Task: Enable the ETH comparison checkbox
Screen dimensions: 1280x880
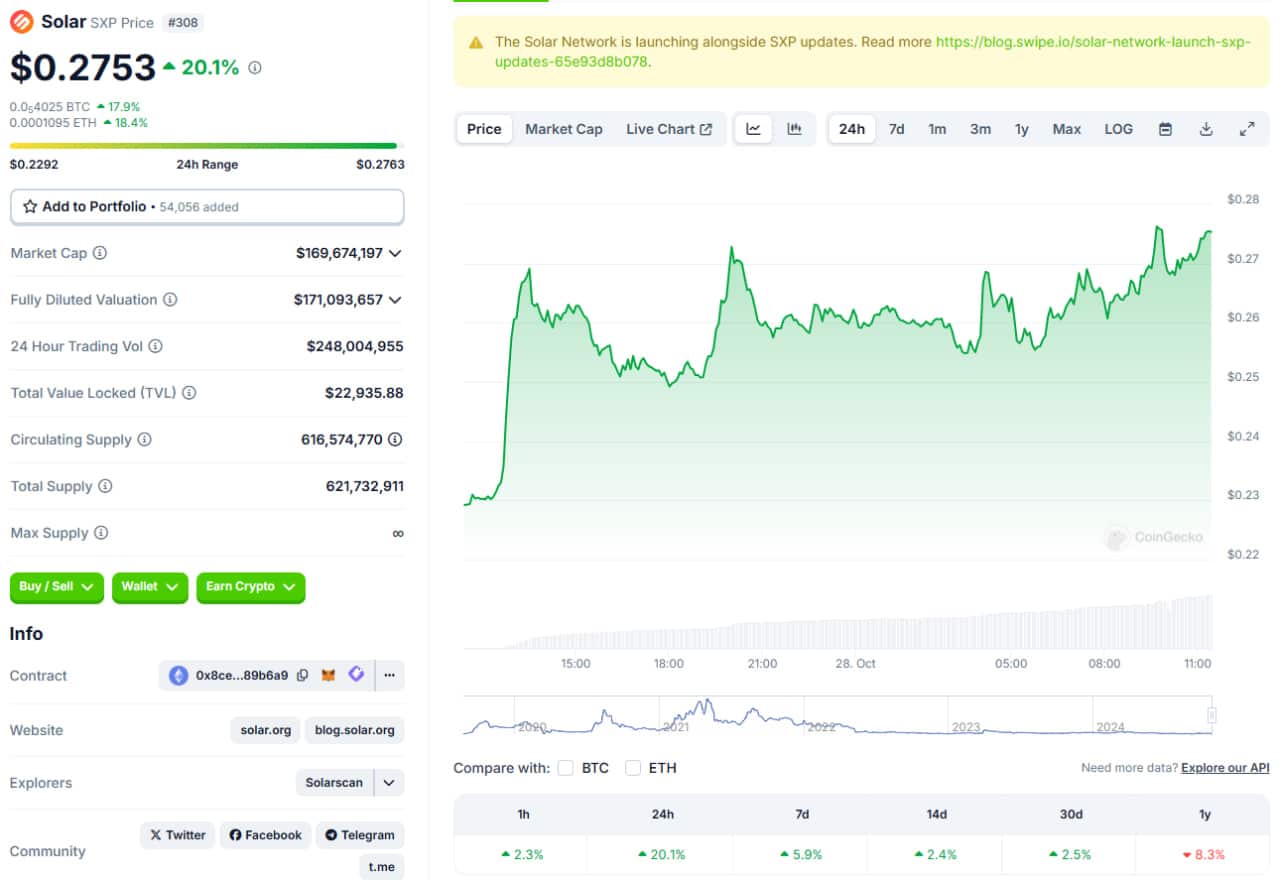Action: coord(633,768)
